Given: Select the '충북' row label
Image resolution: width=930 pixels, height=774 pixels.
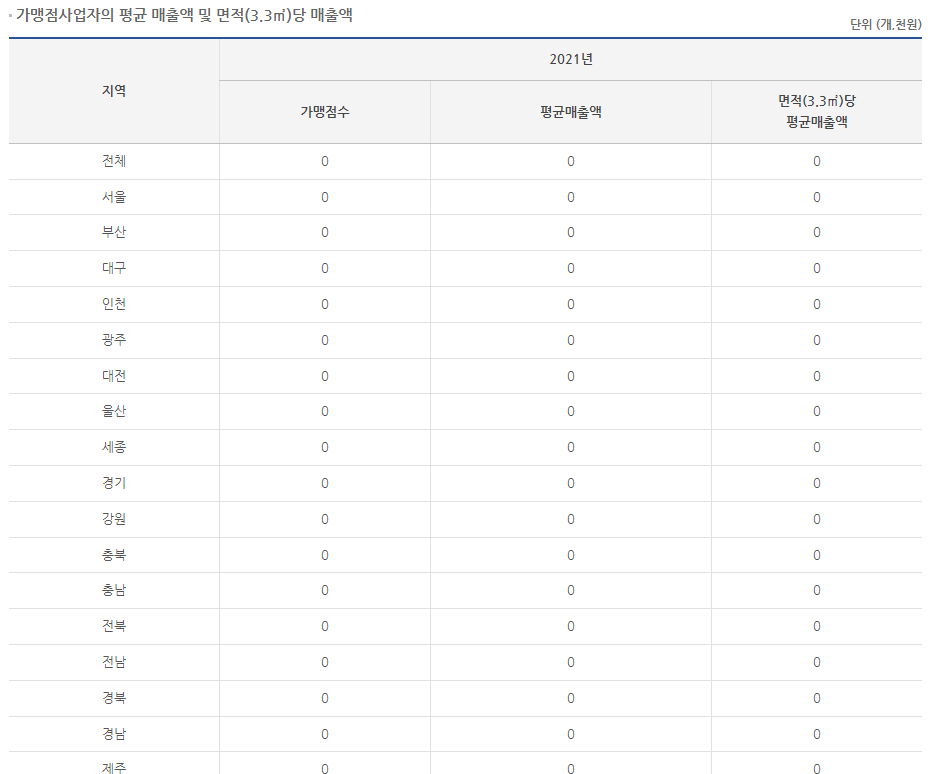Looking at the screenshot, I should point(114,555).
